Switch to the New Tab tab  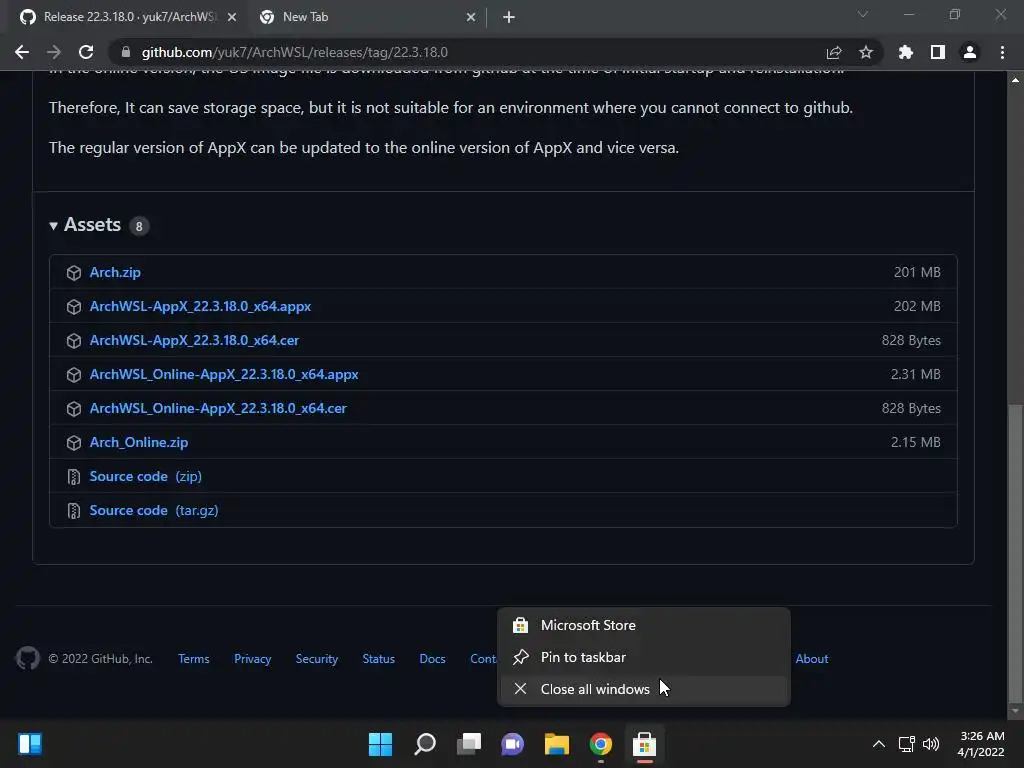tap(366, 17)
